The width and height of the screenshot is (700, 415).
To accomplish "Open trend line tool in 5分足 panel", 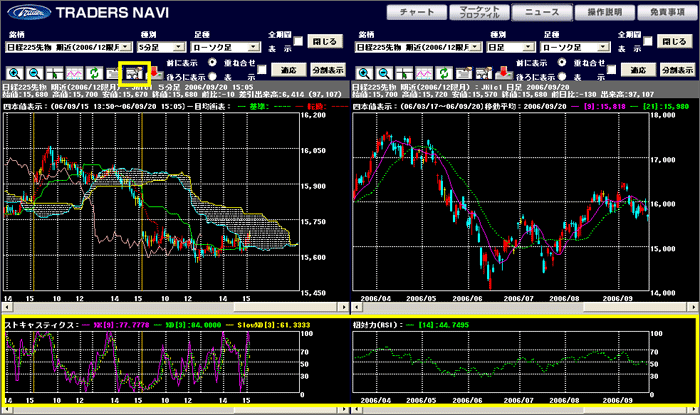I will [75, 73].
